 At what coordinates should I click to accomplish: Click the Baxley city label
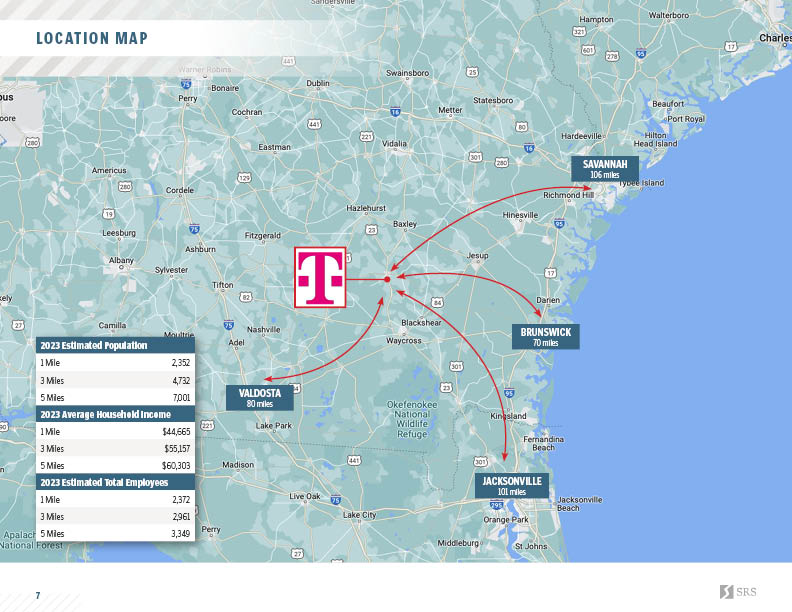[405, 224]
